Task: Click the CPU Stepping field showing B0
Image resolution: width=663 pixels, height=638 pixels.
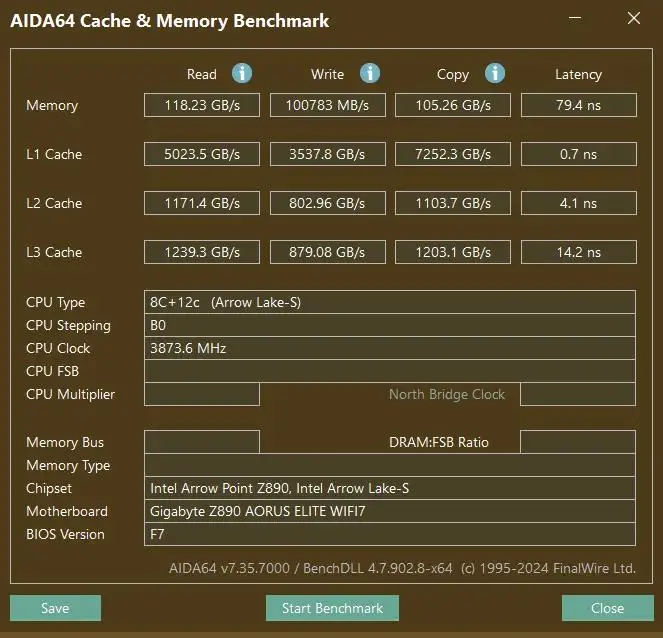Action: click(x=390, y=325)
